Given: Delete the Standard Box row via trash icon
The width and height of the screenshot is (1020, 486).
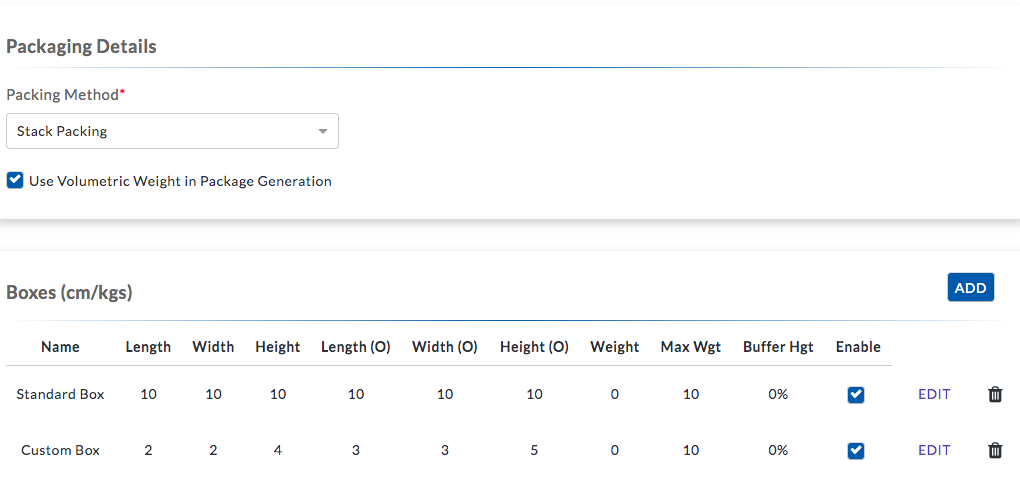Looking at the screenshot, I should point(995,394).
